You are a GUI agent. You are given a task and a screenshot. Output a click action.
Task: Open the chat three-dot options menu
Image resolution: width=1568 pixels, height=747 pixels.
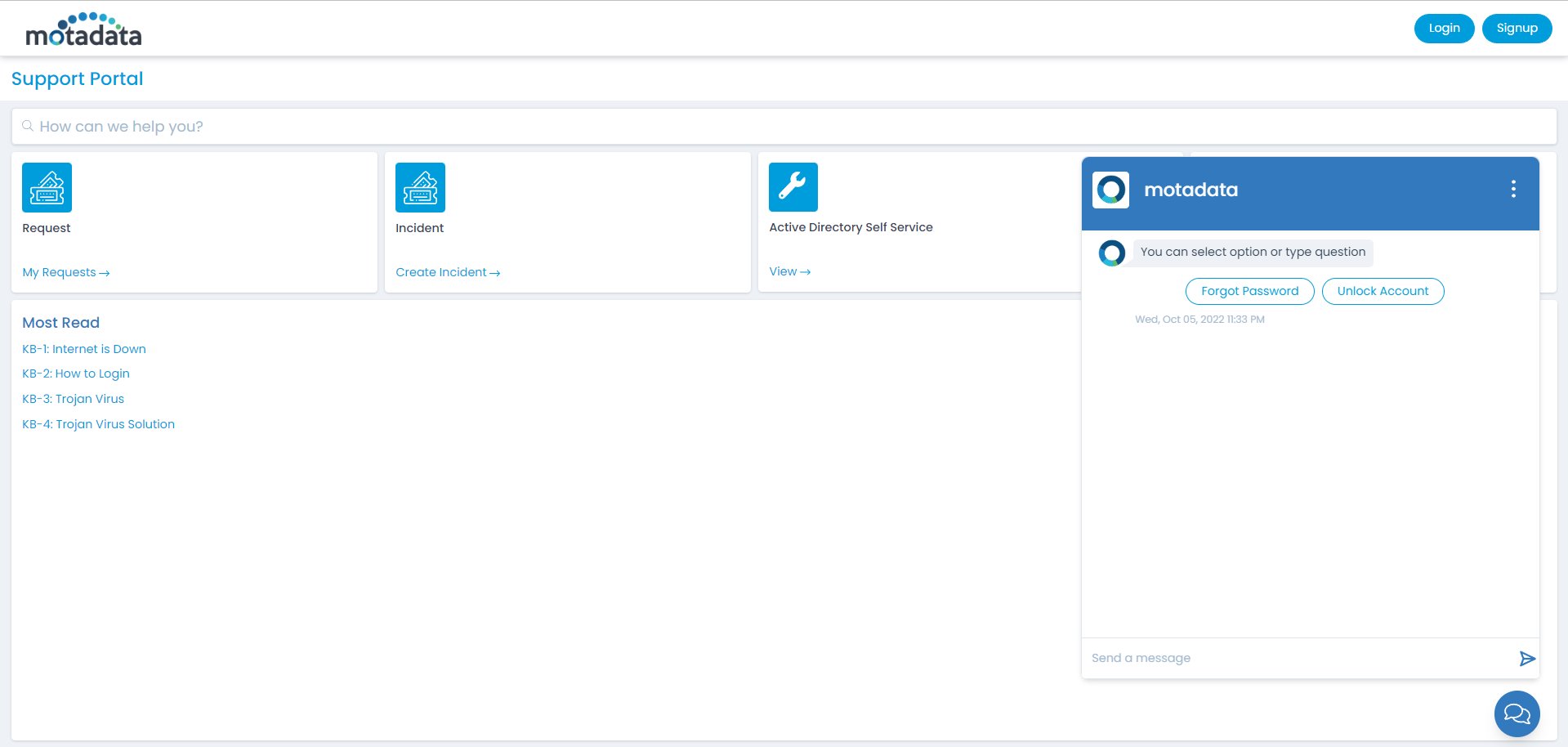[1513, 190]
